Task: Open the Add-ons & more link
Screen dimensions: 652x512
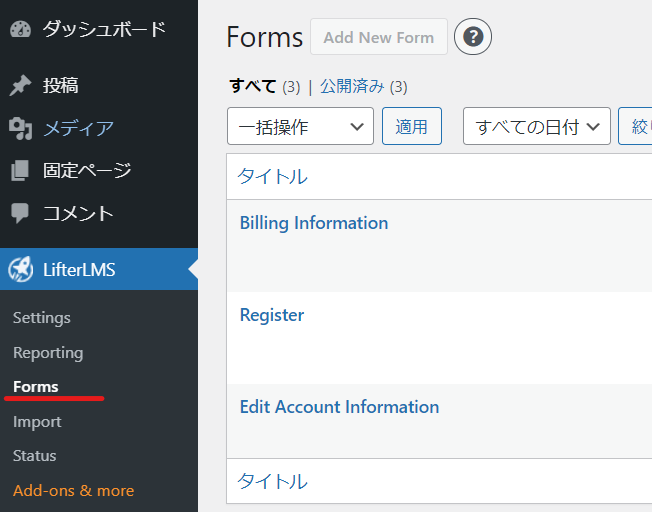Action: click(74, 491)
